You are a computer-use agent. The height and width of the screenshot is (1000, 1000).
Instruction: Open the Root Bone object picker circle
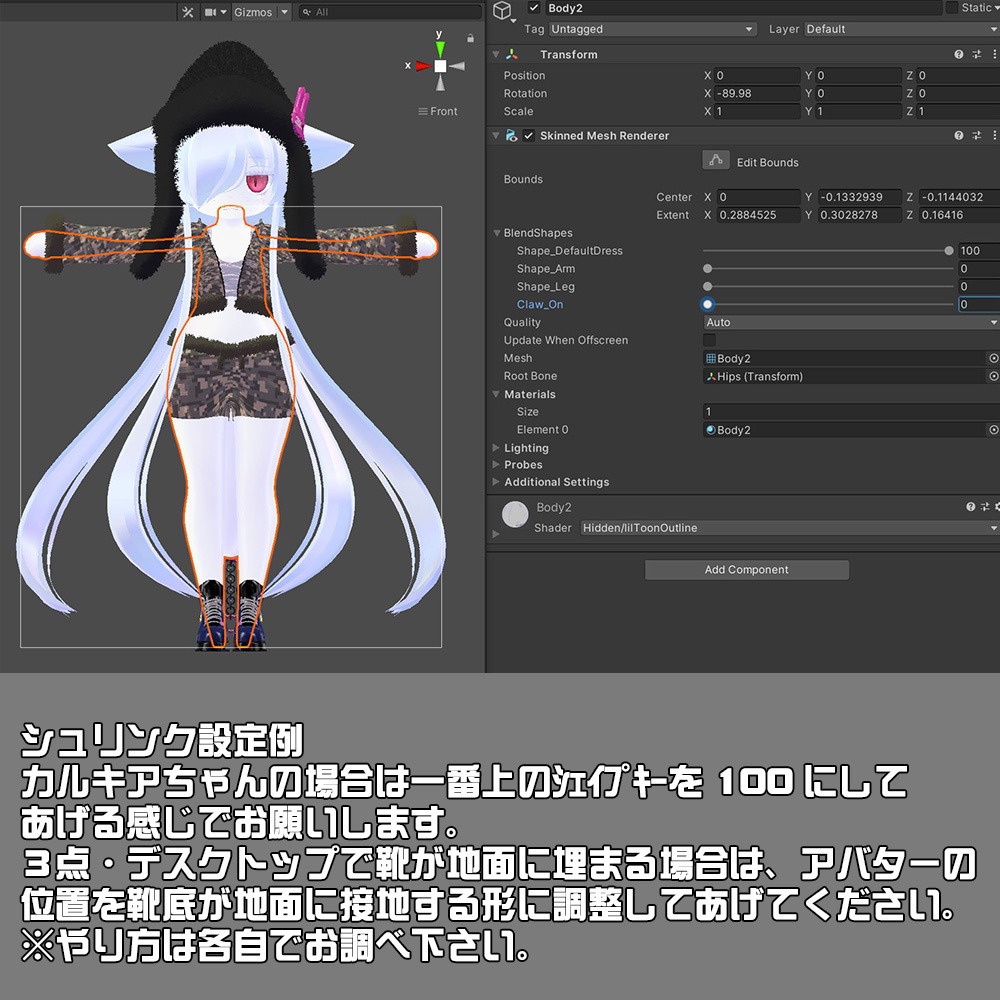tap(993, 376)
